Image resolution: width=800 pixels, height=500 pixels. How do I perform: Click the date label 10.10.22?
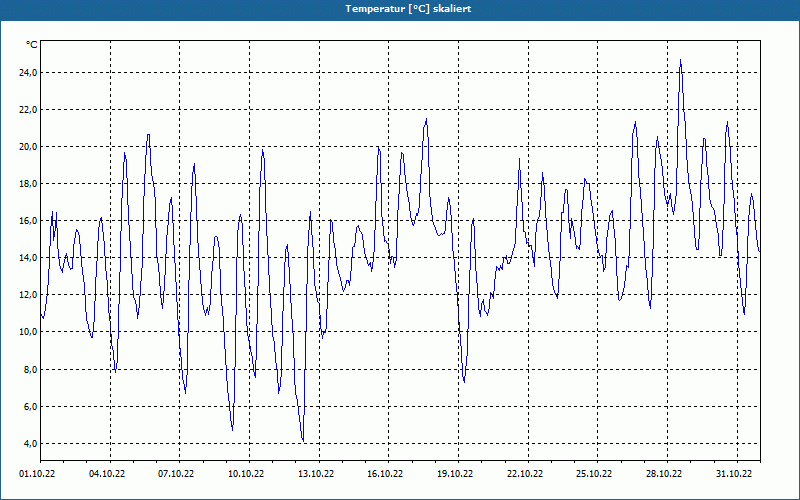[x=246, y=473]
